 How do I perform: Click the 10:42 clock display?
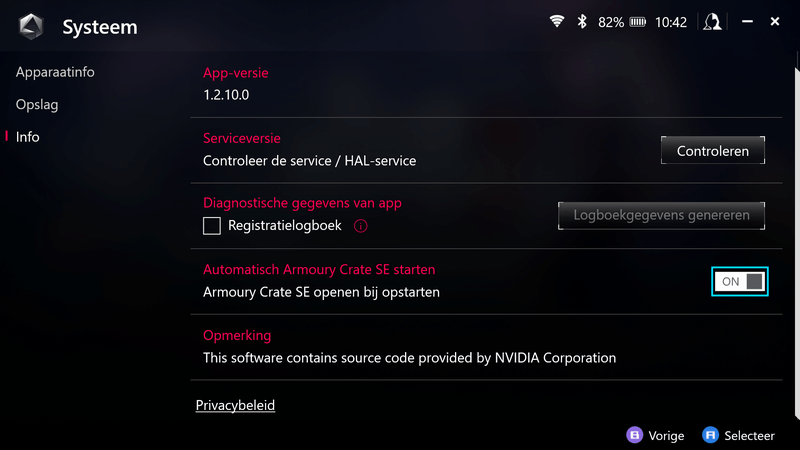click(x=671, y=22)
